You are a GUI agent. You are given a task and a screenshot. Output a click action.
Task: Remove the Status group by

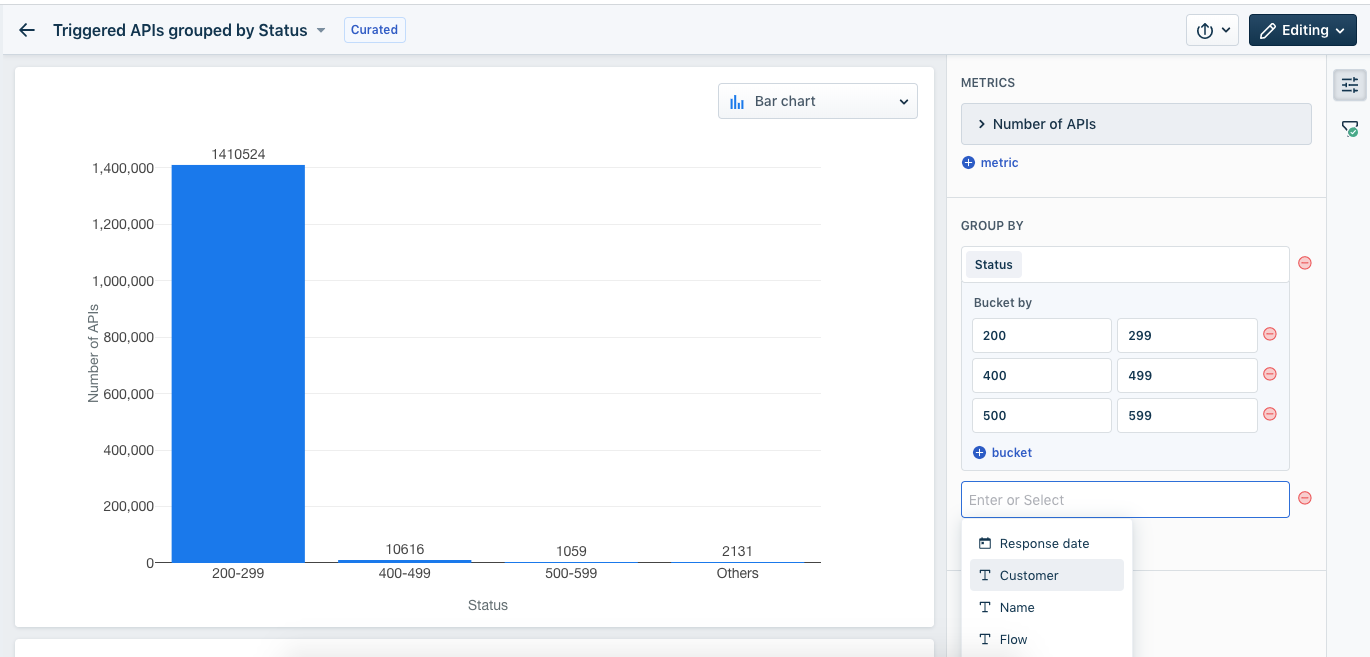1305,263
